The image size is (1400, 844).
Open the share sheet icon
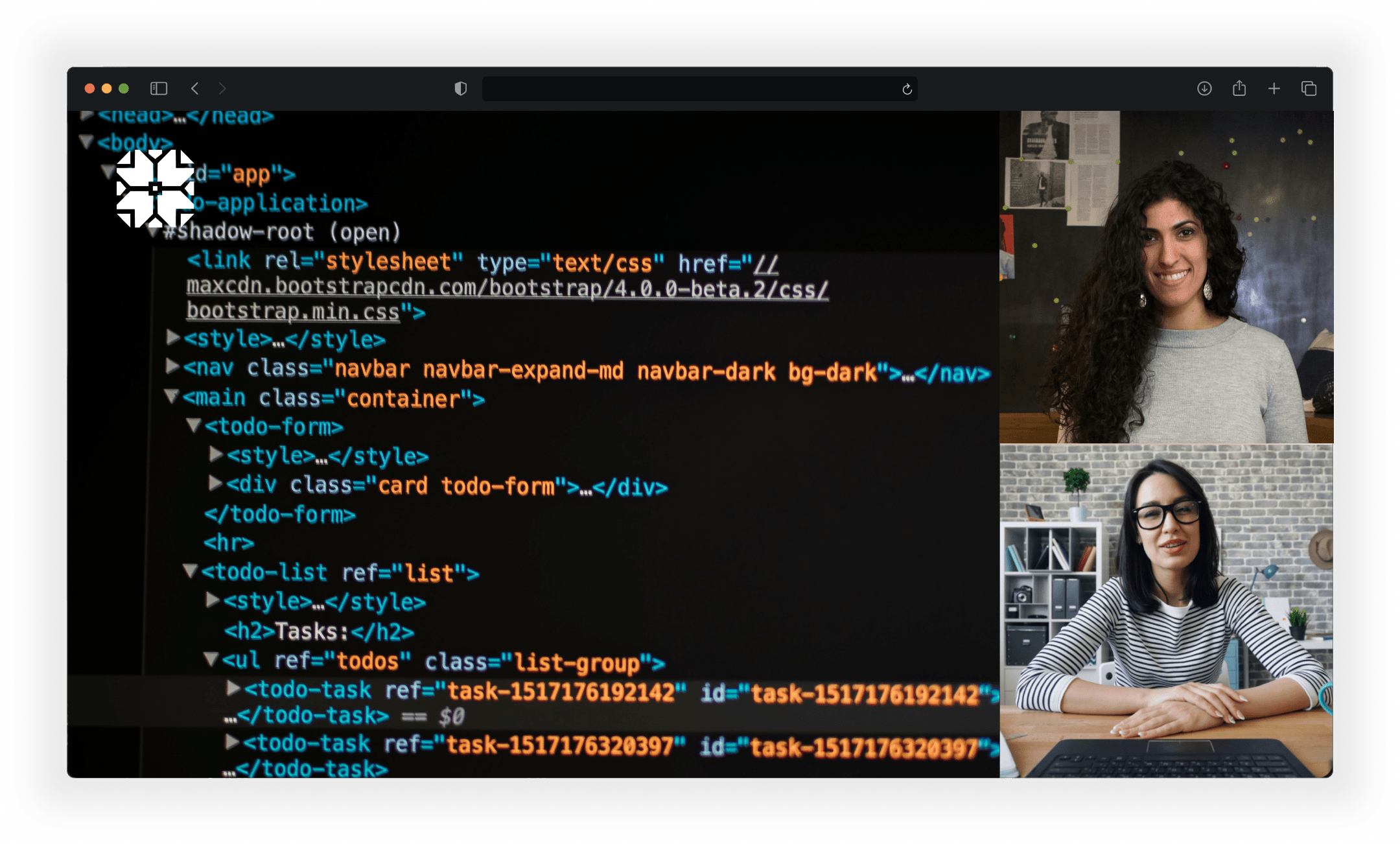1239,88
